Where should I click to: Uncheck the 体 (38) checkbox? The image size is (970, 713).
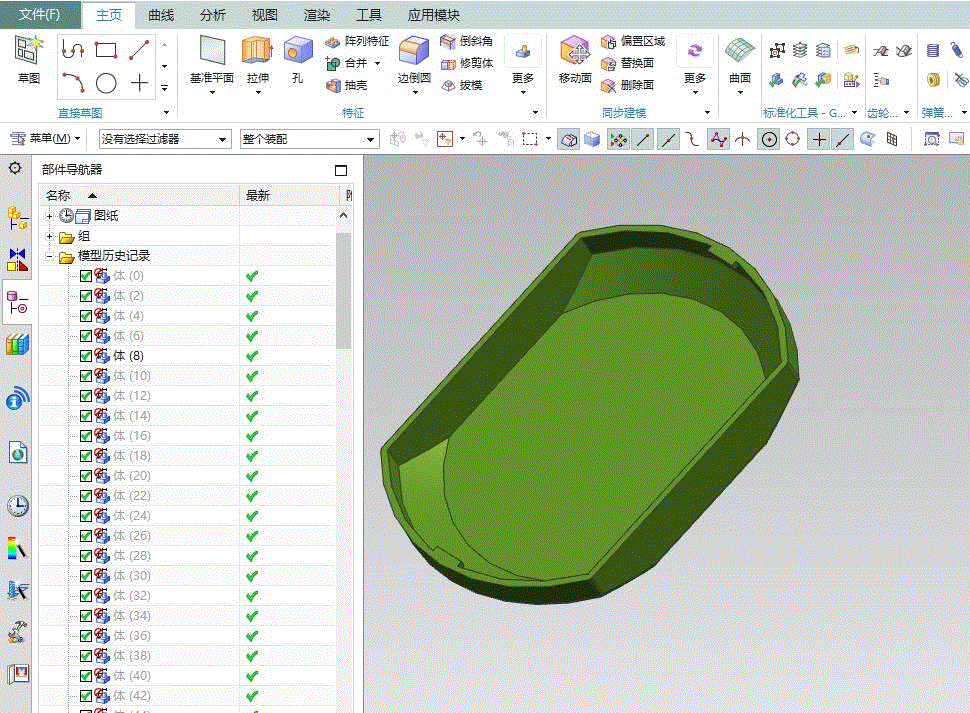(x=86, y=655)
